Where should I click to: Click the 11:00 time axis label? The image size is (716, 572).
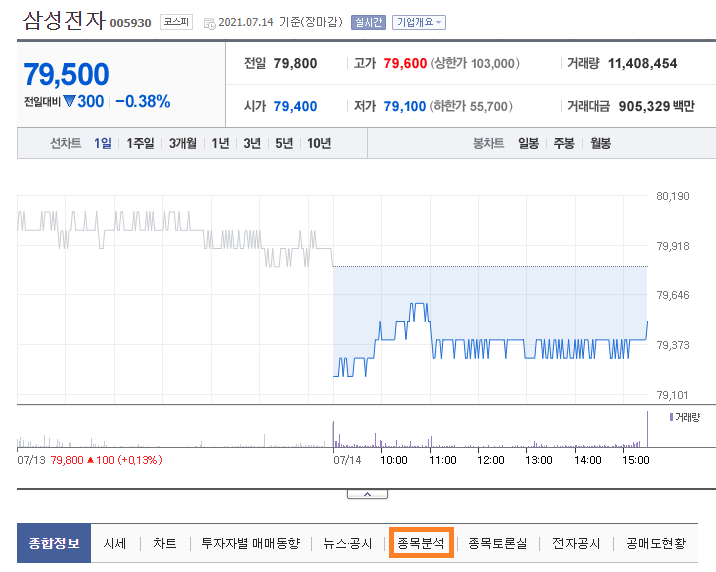coord(442,460)
